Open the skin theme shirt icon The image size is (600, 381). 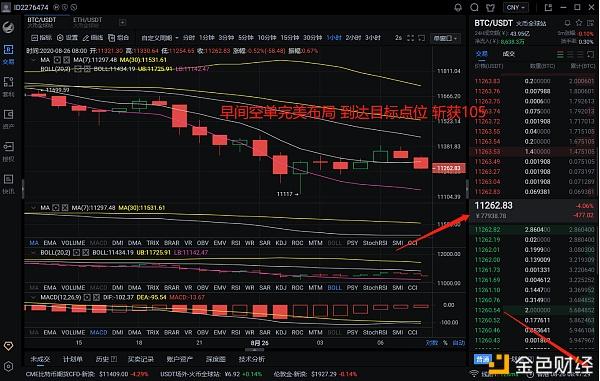491,7
